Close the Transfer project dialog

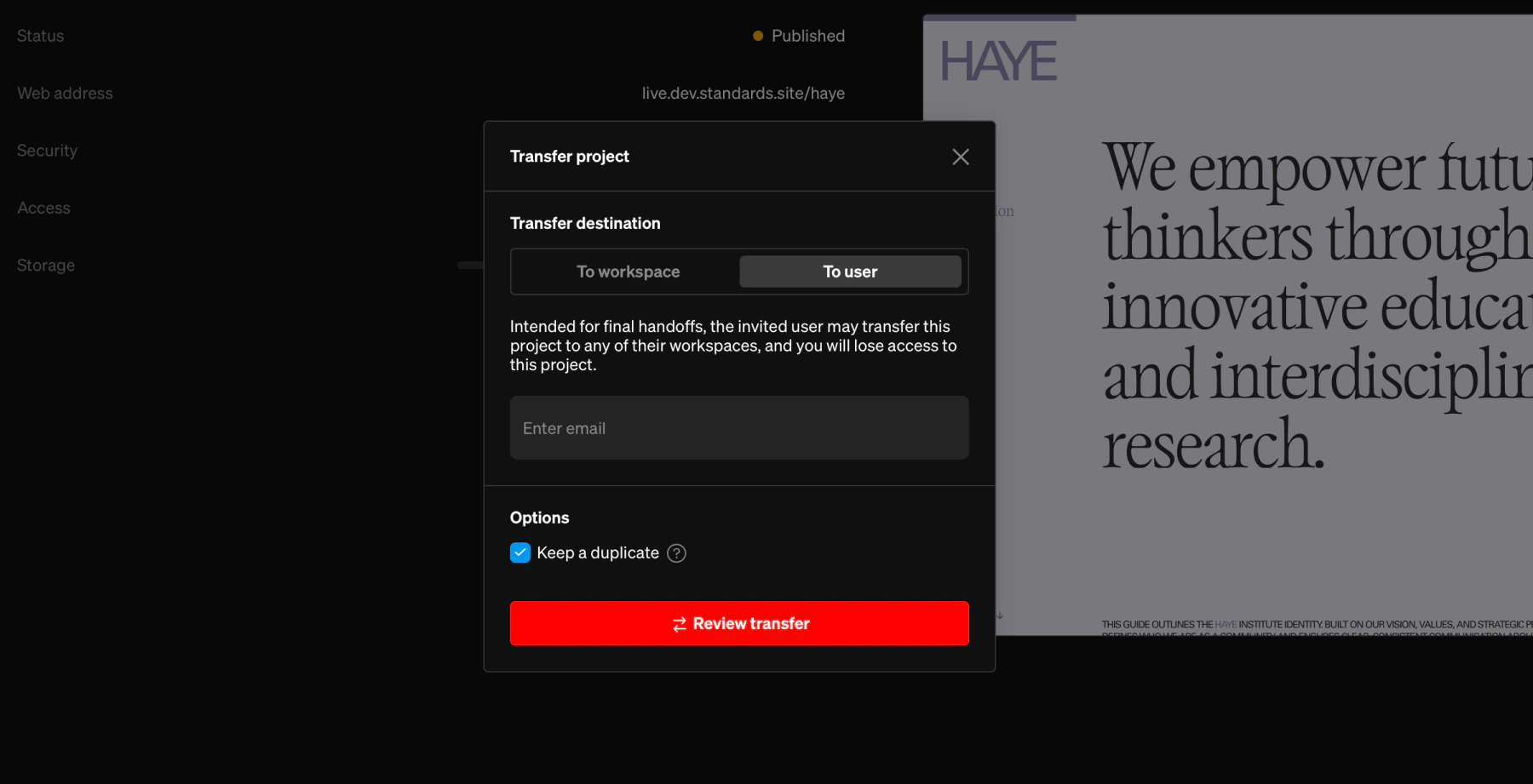tap(961, 157)
